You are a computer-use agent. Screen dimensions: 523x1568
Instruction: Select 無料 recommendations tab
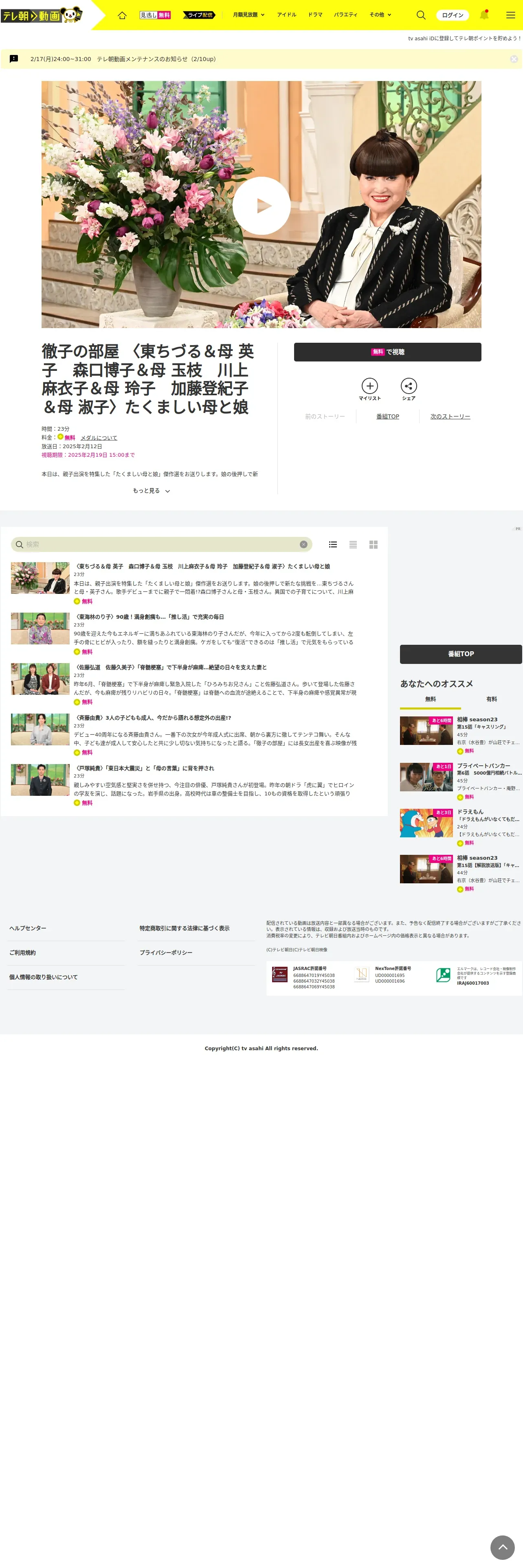431,699
